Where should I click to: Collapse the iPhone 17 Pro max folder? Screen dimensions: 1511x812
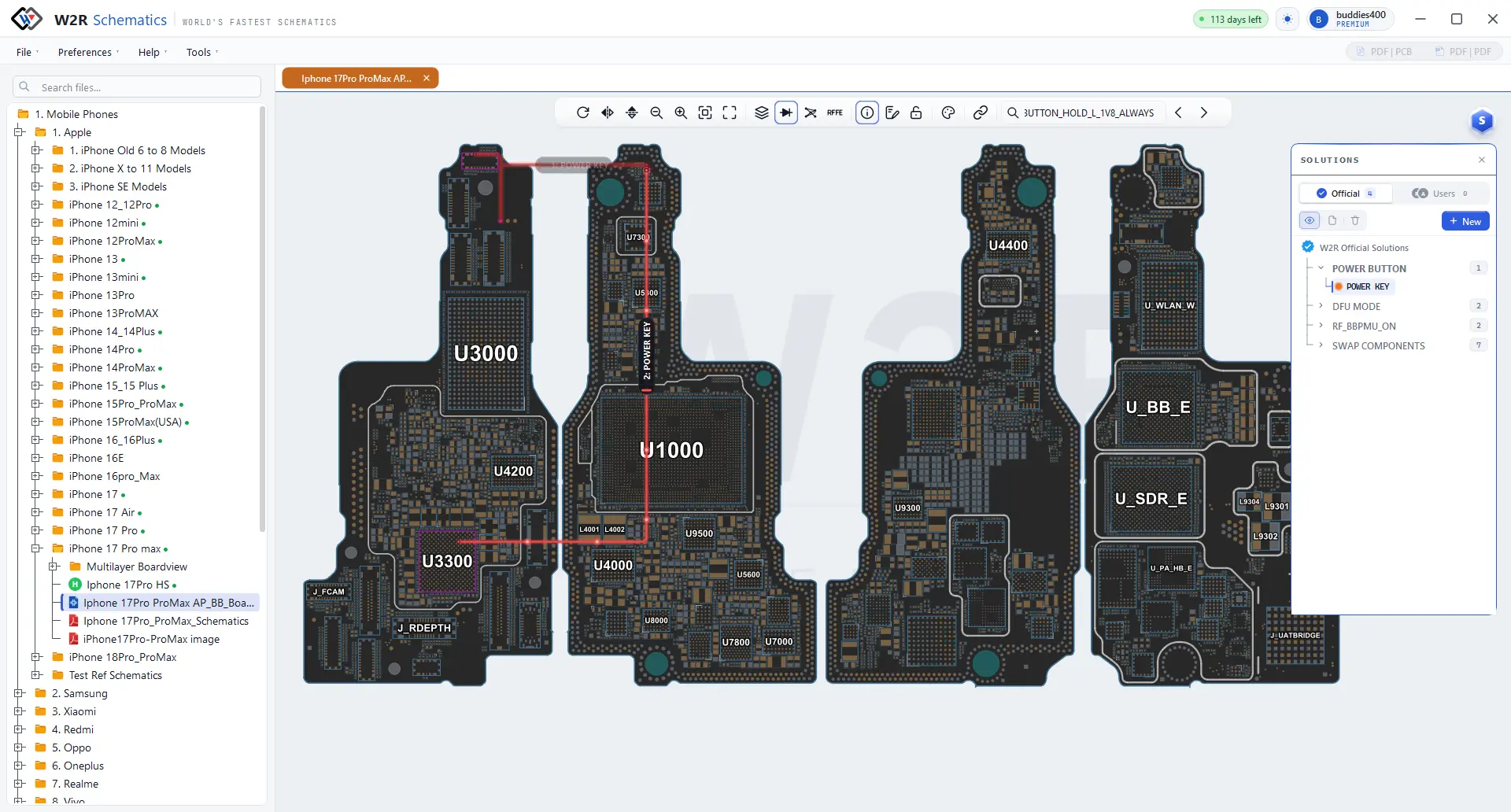(36, 548)
